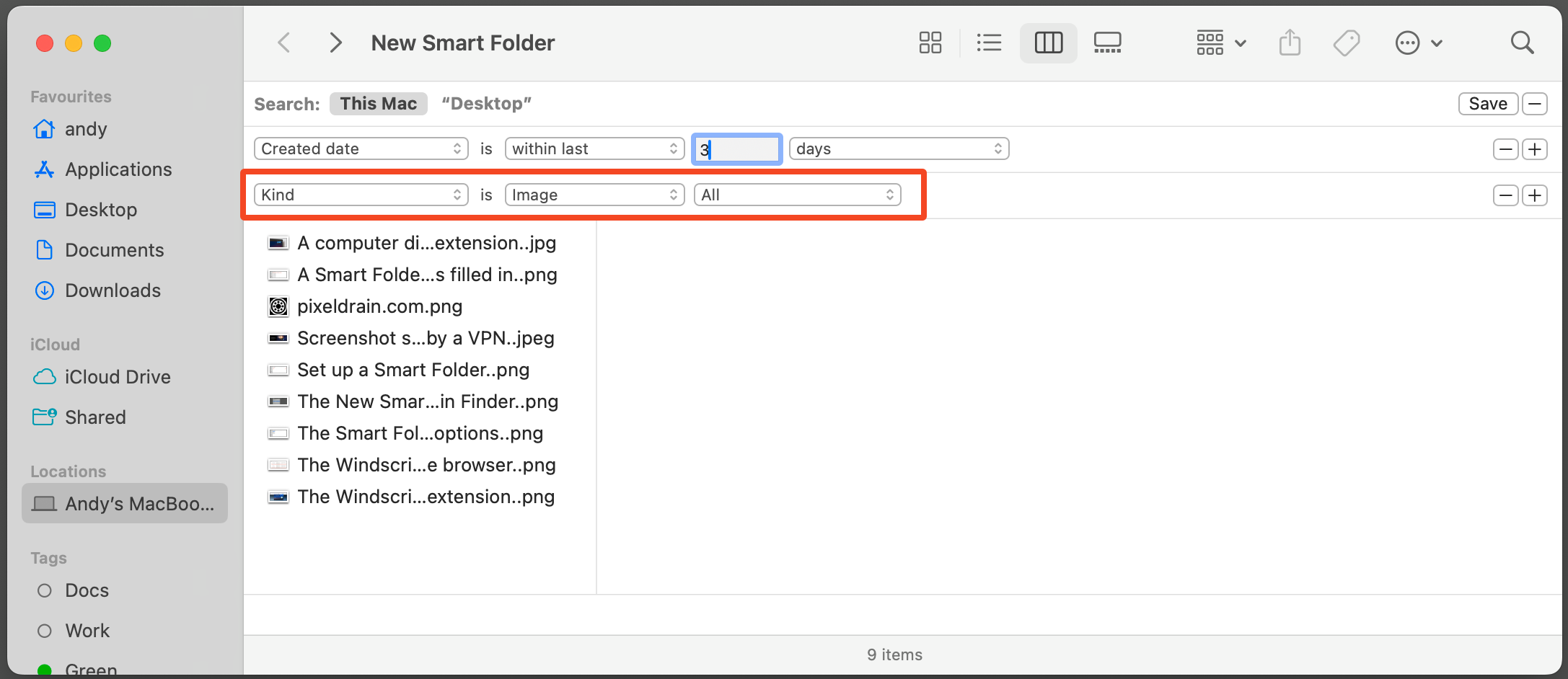Select the Work tag circle
This screenshot has width=1568, height=679.
(x=45, y=631)
